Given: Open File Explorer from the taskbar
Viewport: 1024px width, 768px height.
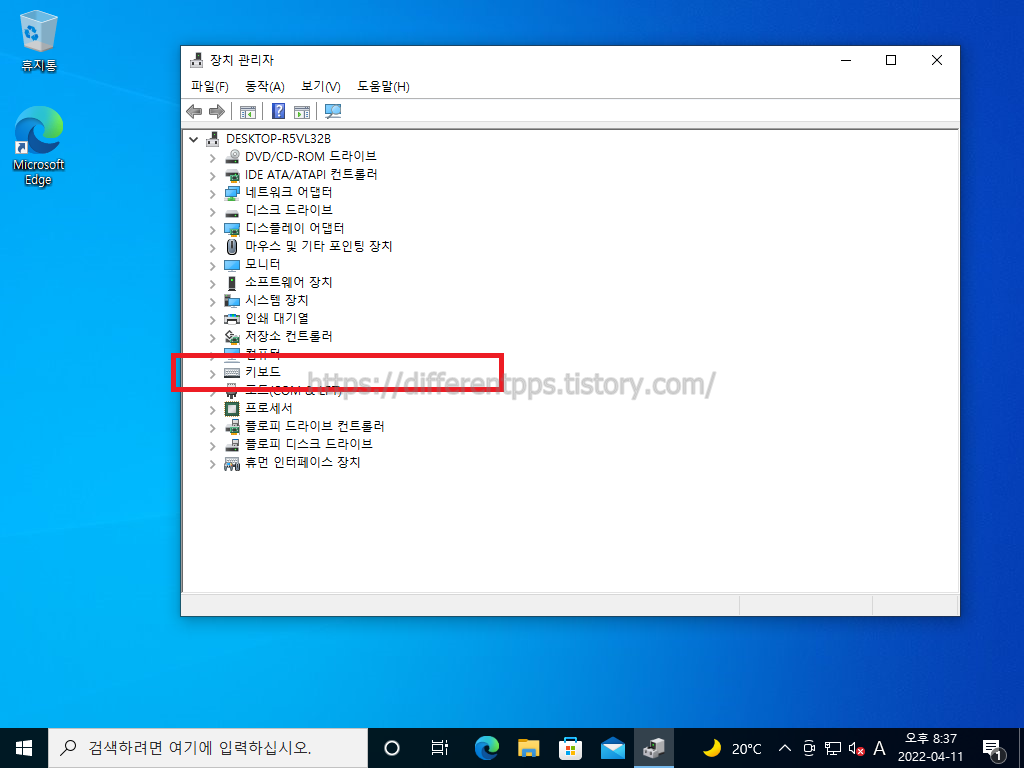Looking at the screenshot, I should tap(528, 748).
